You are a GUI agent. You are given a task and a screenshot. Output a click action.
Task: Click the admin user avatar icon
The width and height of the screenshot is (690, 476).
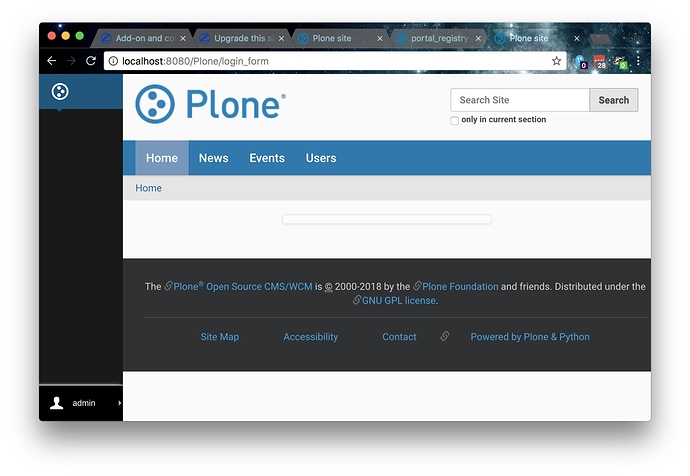pyautogui.click(x=56, y=403)
